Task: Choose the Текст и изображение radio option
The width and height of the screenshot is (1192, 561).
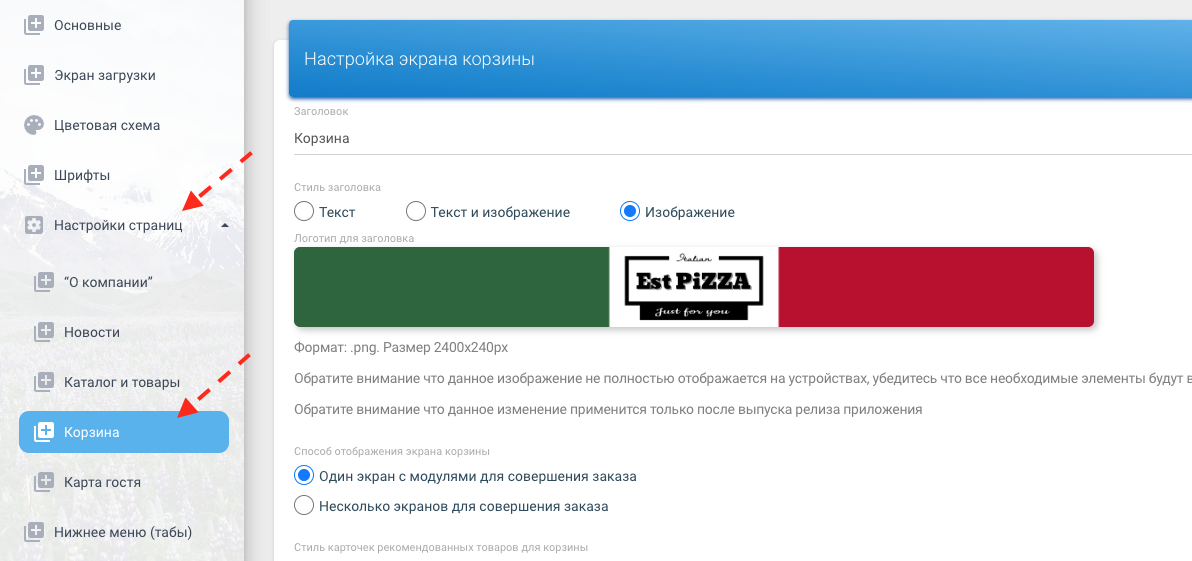Action: point(416,212)
